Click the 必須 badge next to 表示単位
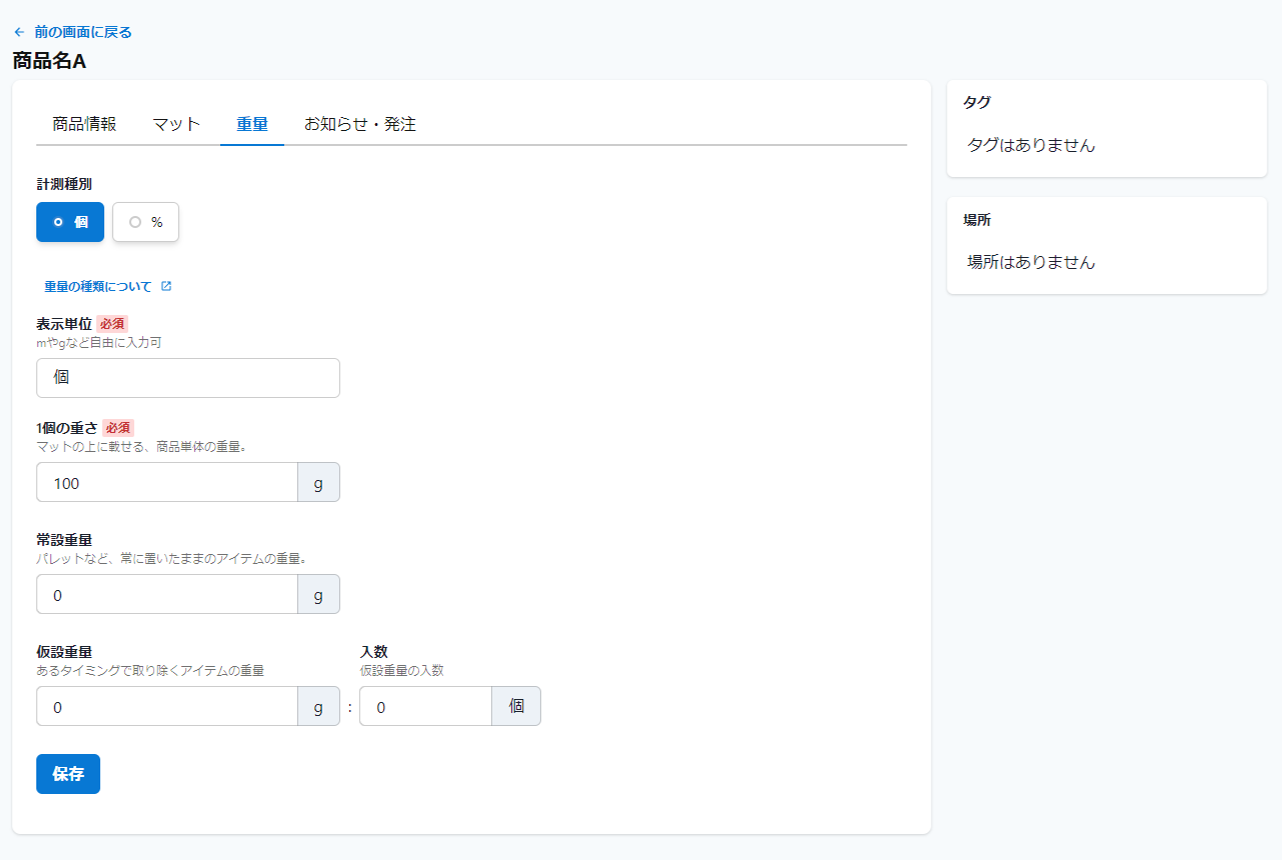This screenshot has height=860, width=1282. click(113, 324)
